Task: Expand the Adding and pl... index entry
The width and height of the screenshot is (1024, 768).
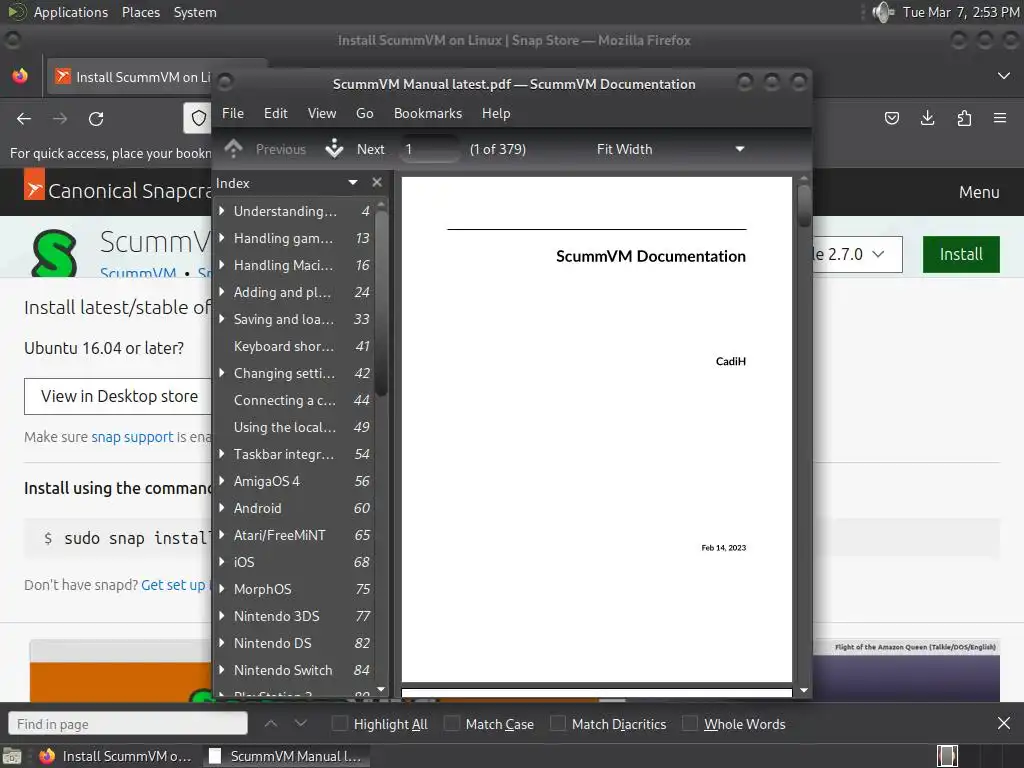Action: click(x=221, y=291)
